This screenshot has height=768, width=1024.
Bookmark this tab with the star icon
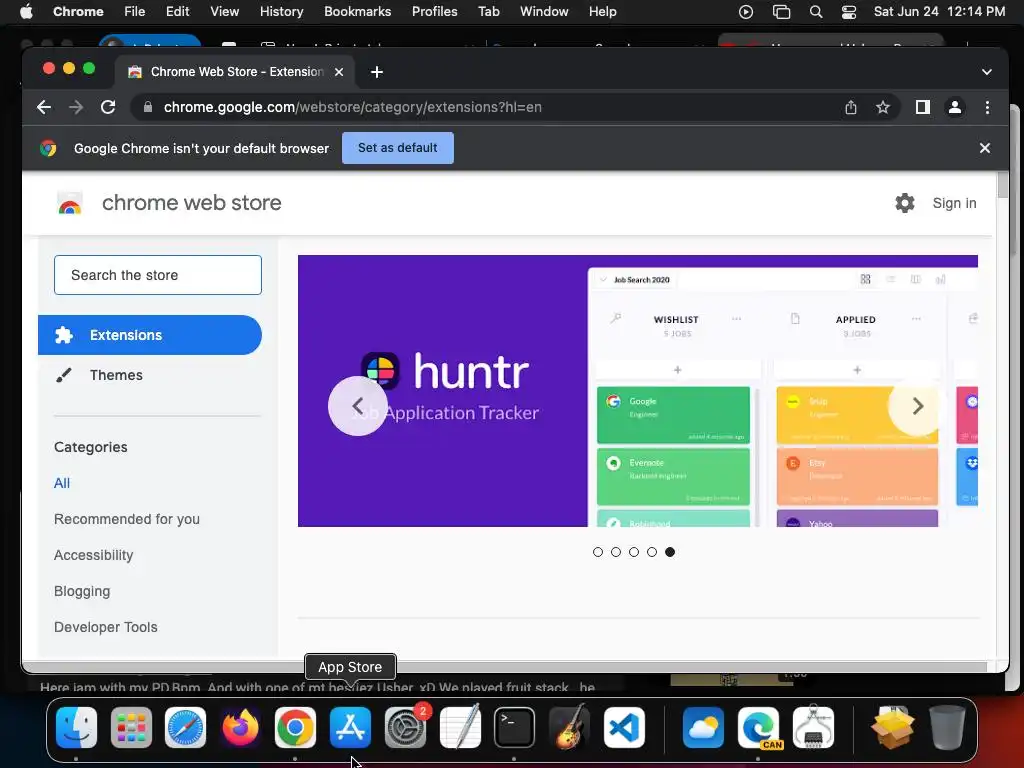tap(883, 107)
